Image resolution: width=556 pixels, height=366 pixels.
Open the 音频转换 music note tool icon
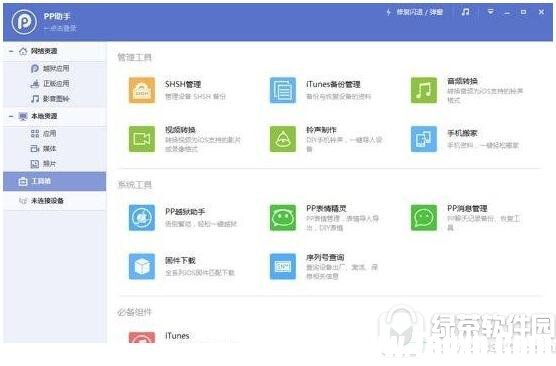(424, 90)
